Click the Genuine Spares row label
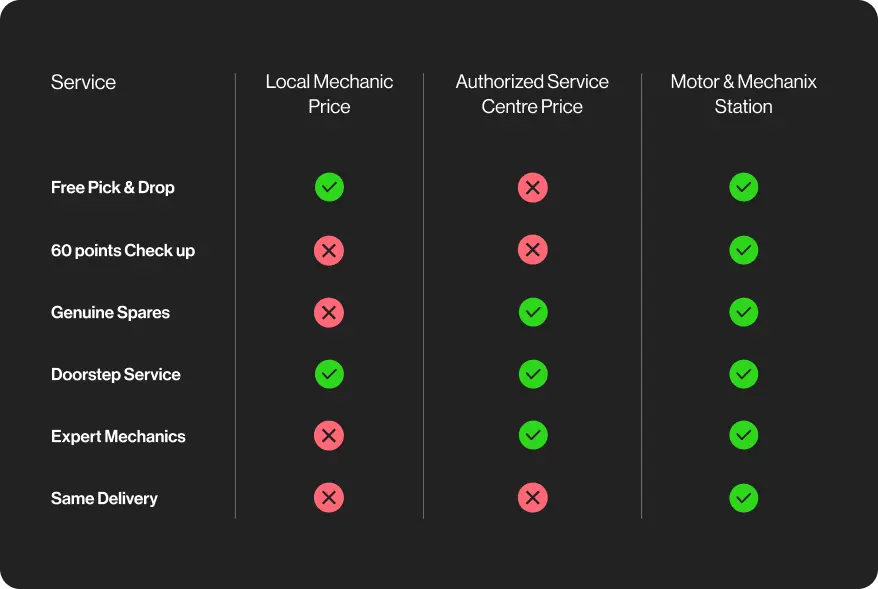This screenshot has width=878, height=589. (110, 312)
